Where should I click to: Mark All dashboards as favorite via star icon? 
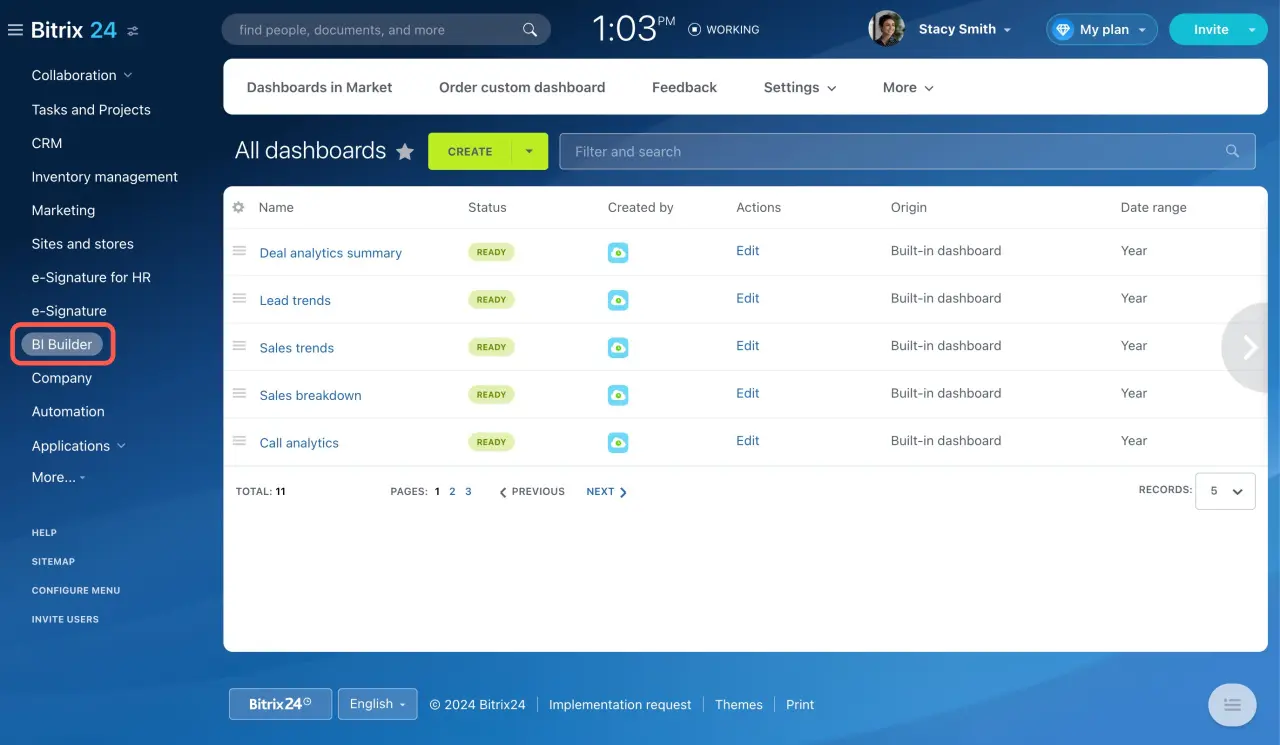pyautogui.click(x=405, y=151)
